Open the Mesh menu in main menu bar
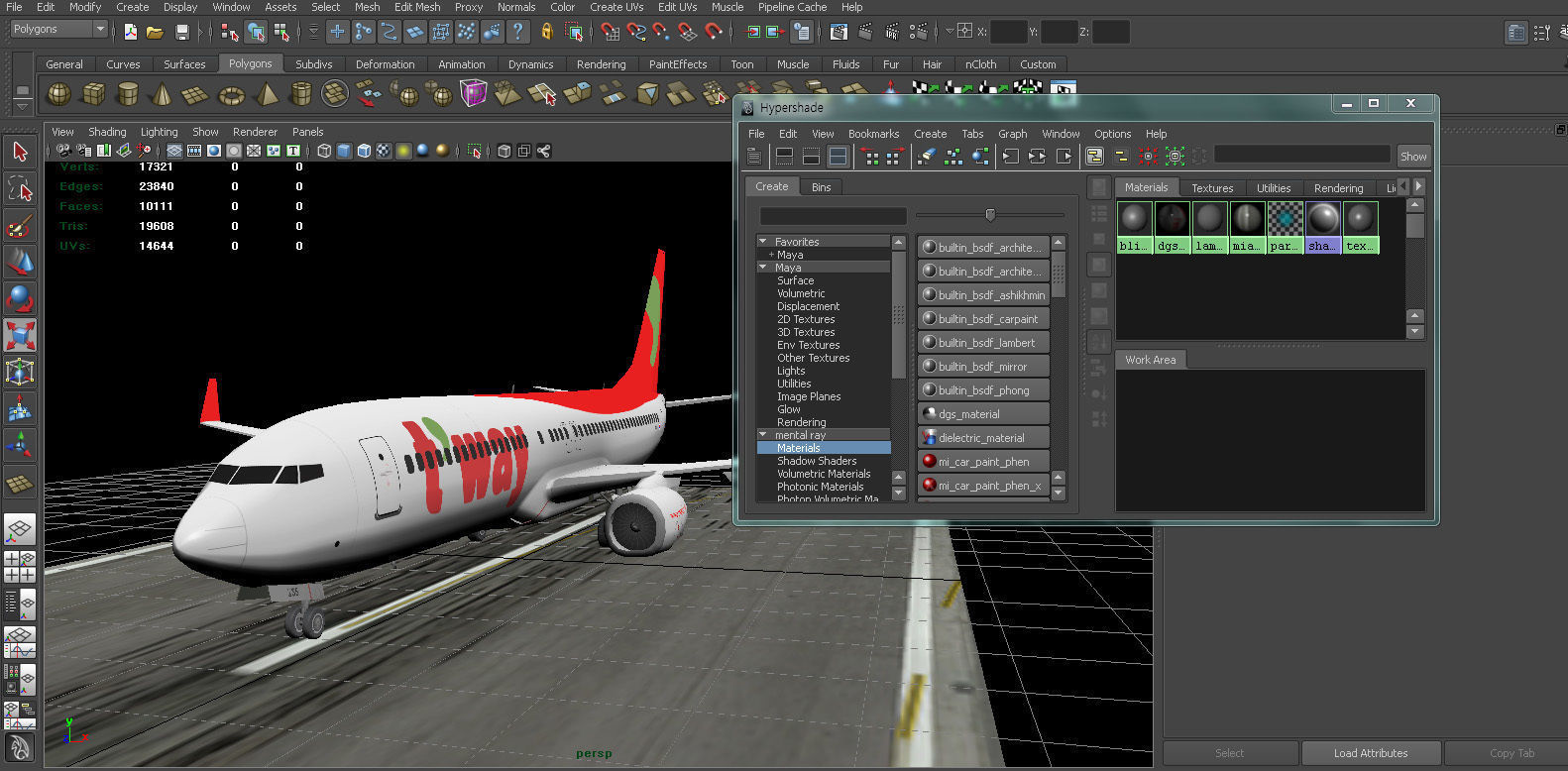The height and width of the screenshot is (771, 1568). 368,7
